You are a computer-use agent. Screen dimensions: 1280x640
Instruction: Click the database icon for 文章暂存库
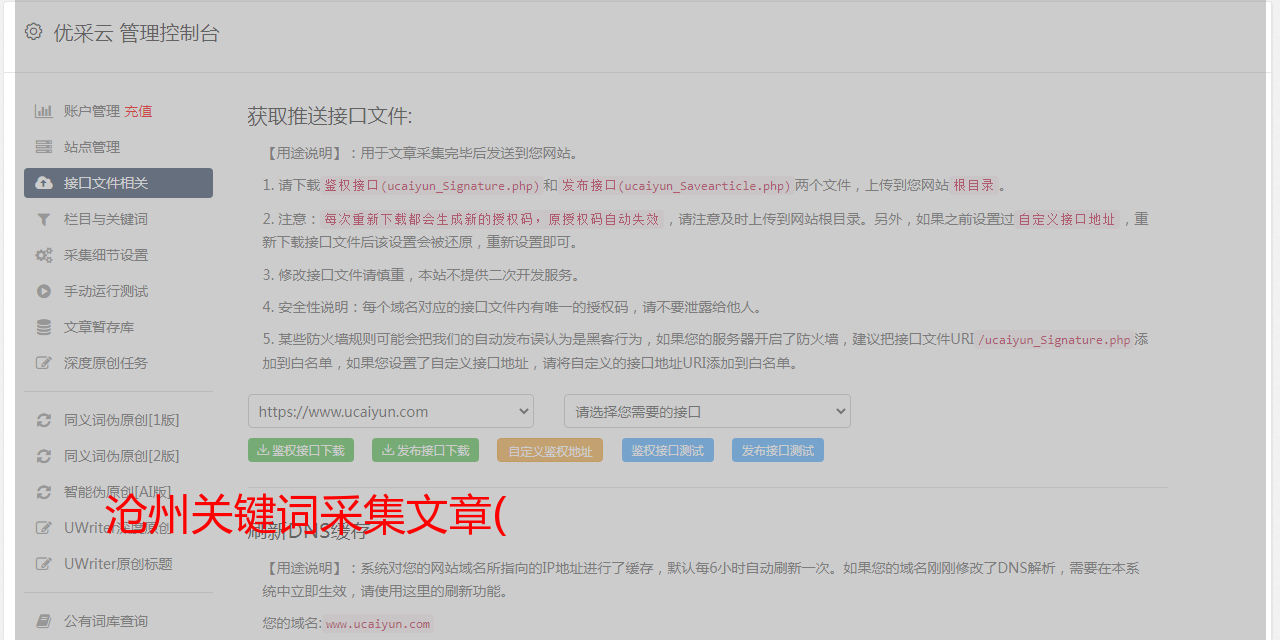pos(44,327)
